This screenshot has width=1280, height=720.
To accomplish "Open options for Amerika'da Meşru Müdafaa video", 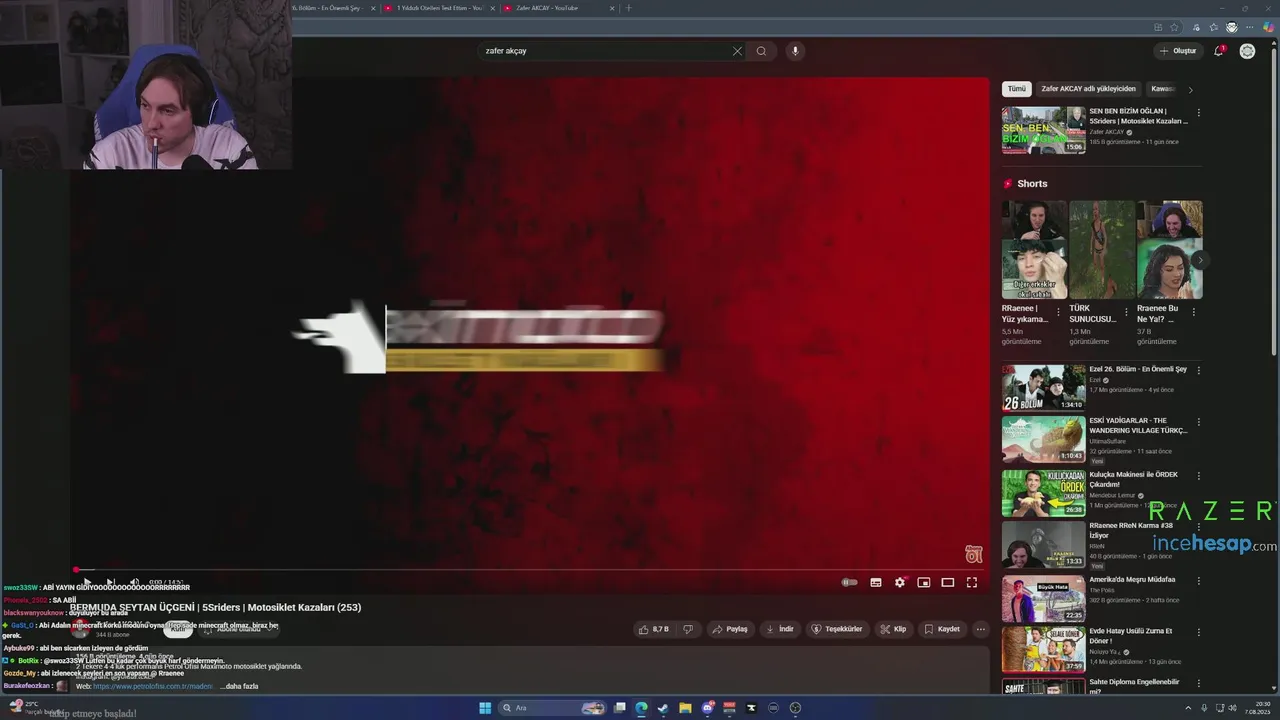I will pos(1198,580).
